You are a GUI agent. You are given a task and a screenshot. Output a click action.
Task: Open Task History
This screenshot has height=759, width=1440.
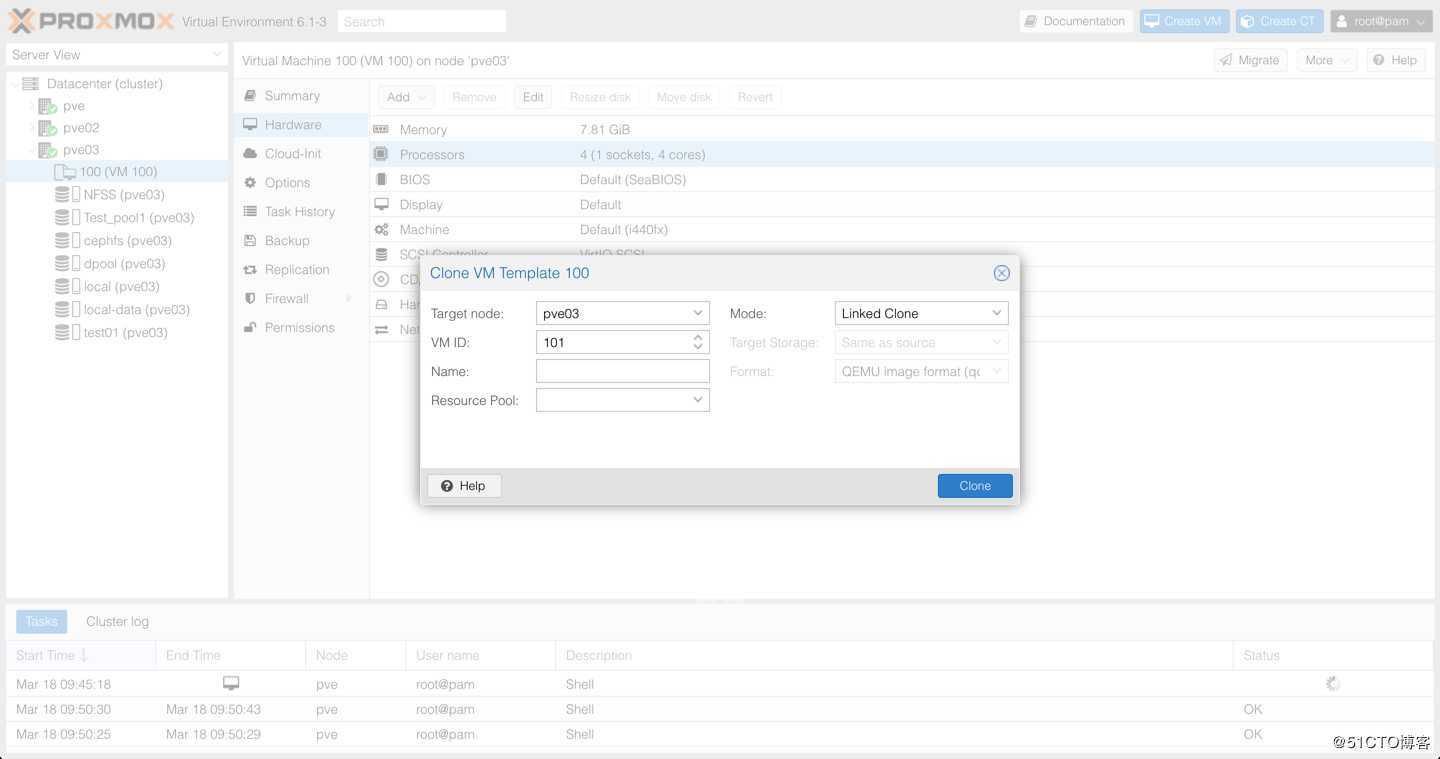300,212
